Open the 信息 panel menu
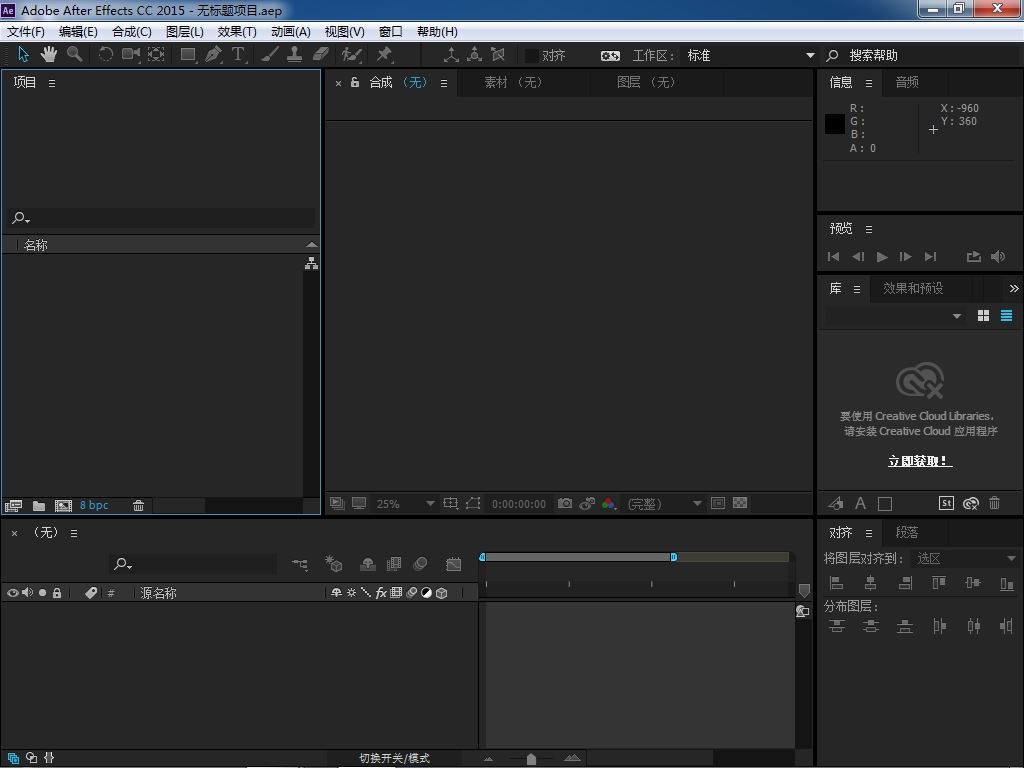The height and width of the screenshot is (768, 1024). coord(869,83)
